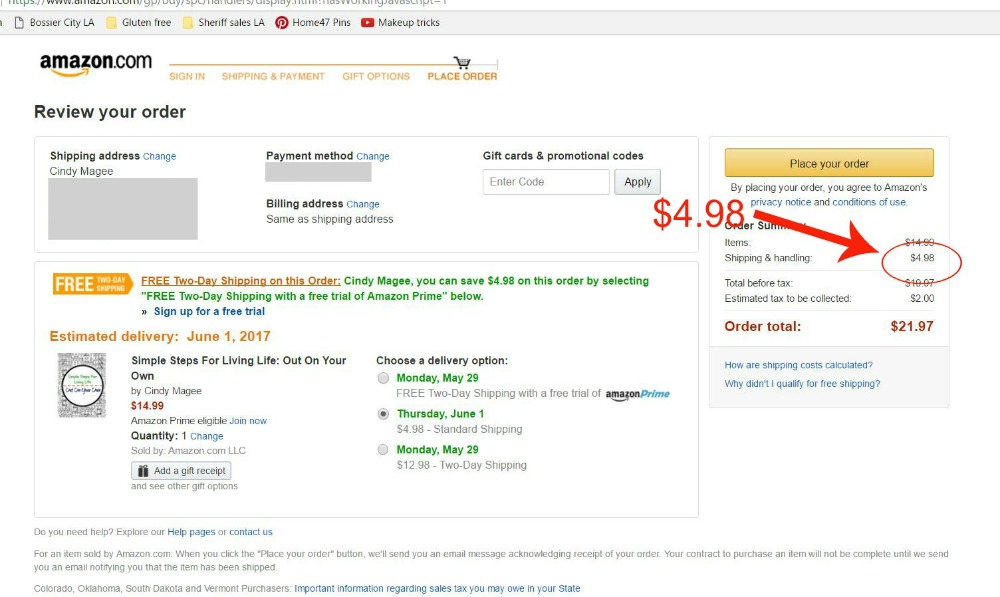
Task: Click the Enter Code gift card field
Action: [545, 181]
